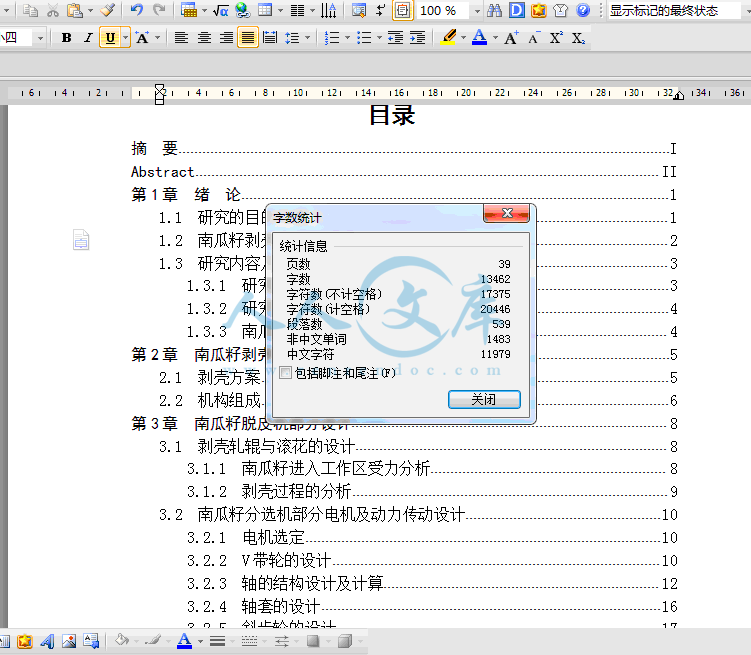Click the help question mark icon
751x655 pixels.
[x=583, y=10]
